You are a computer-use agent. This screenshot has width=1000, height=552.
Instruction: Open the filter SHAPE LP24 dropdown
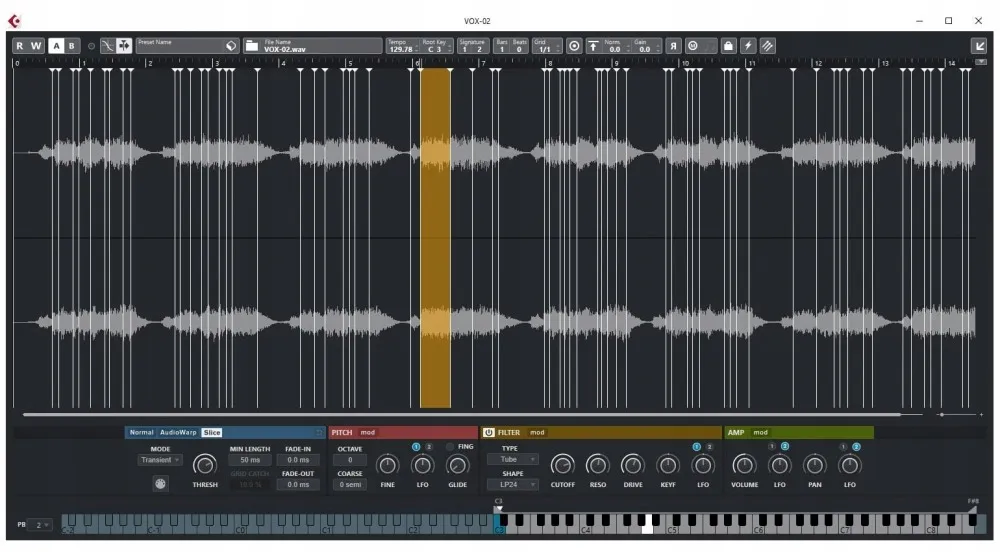[x=513, y=484]
